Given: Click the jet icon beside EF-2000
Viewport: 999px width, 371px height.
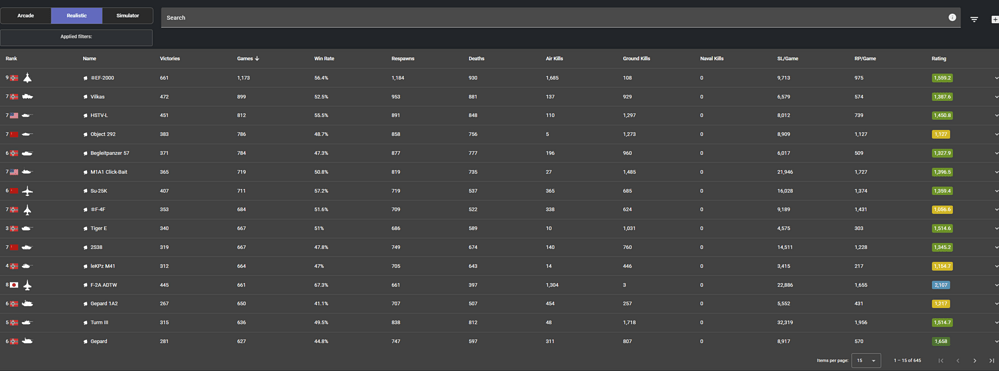Looking at the screenshot, I should pos(27,78).
